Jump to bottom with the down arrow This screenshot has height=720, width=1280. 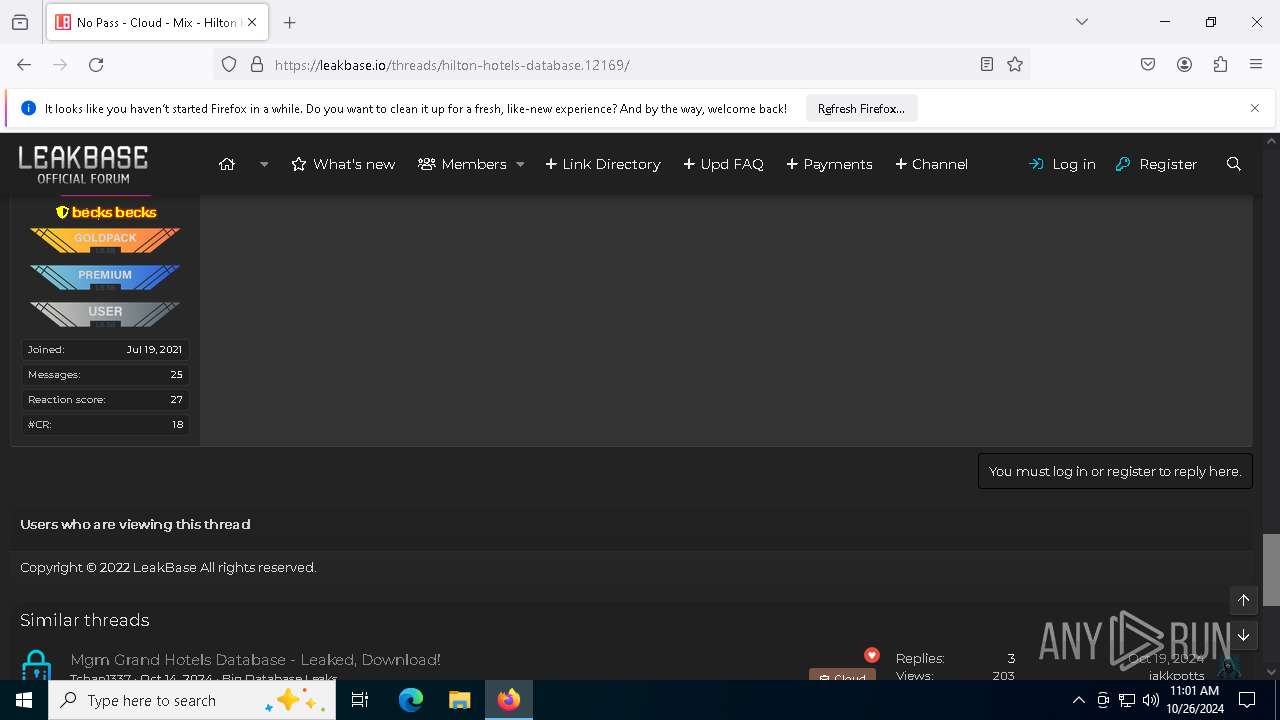[1244, 635]
